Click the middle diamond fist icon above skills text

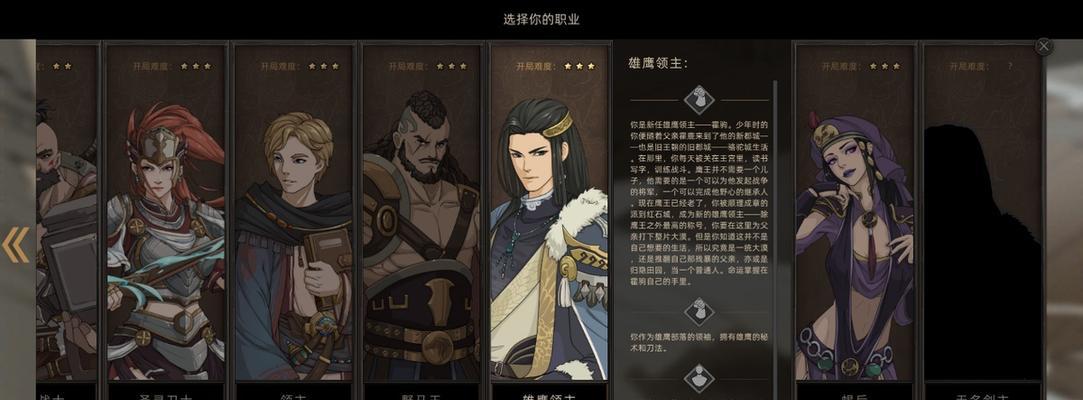coord(698,311)
